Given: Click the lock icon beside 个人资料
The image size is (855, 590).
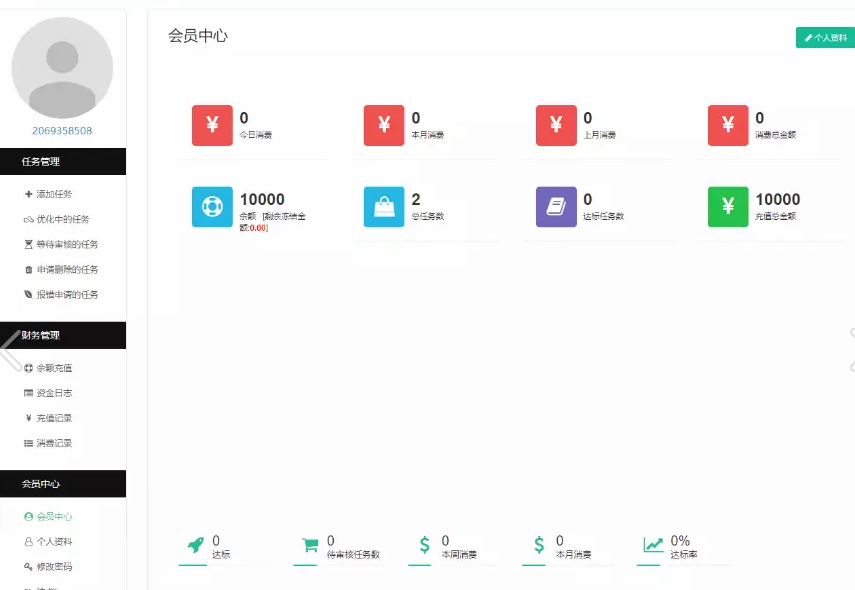Looking at the screenshot, I should (x=28, y=541).
